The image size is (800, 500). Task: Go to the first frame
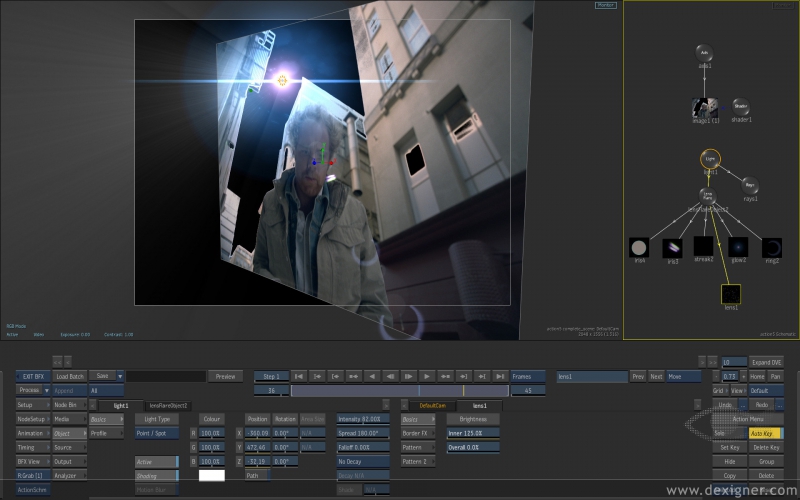tap(298, 377)
